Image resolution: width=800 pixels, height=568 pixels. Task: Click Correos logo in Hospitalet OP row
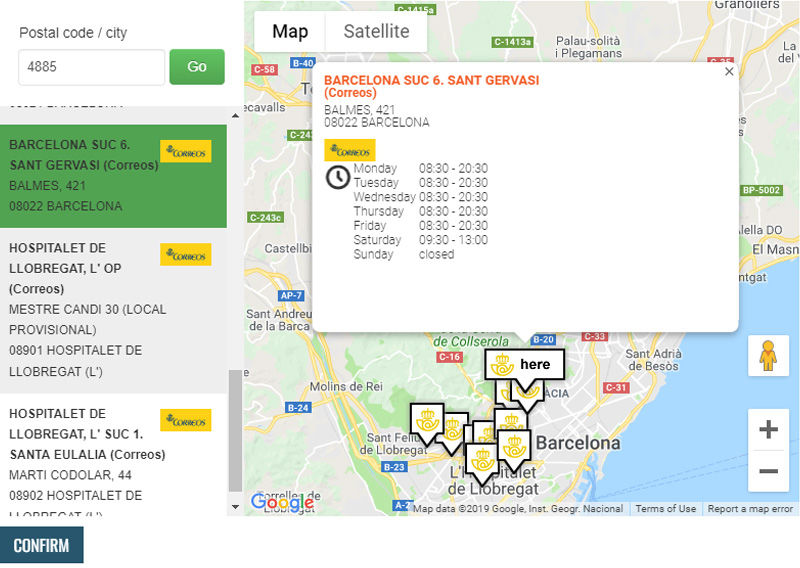click(186, 255)
